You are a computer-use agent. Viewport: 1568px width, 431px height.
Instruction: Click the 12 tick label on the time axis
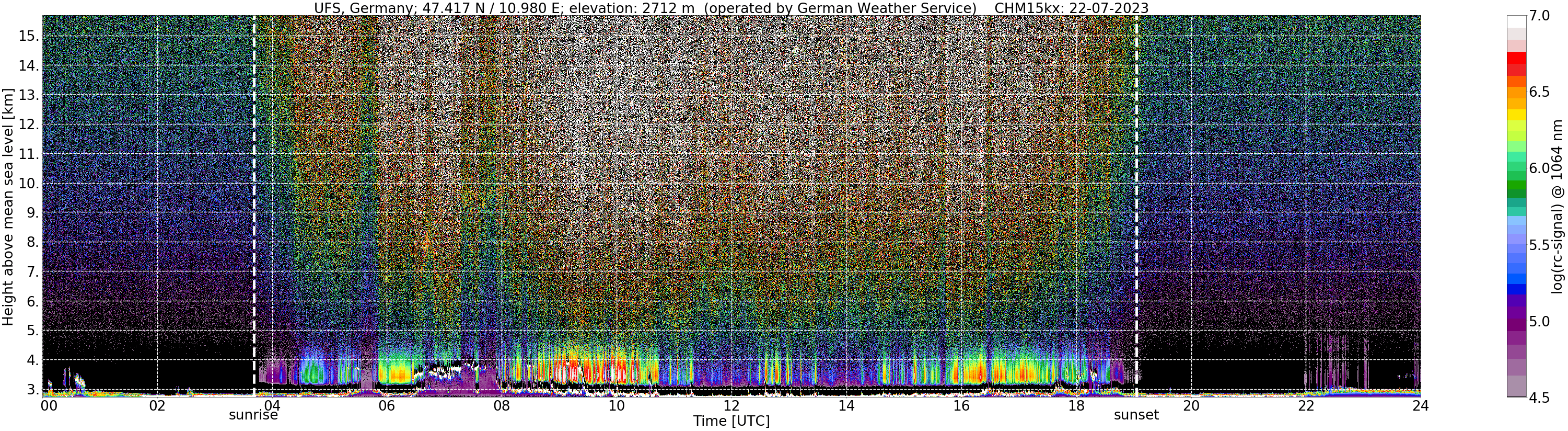coord(731,405)
